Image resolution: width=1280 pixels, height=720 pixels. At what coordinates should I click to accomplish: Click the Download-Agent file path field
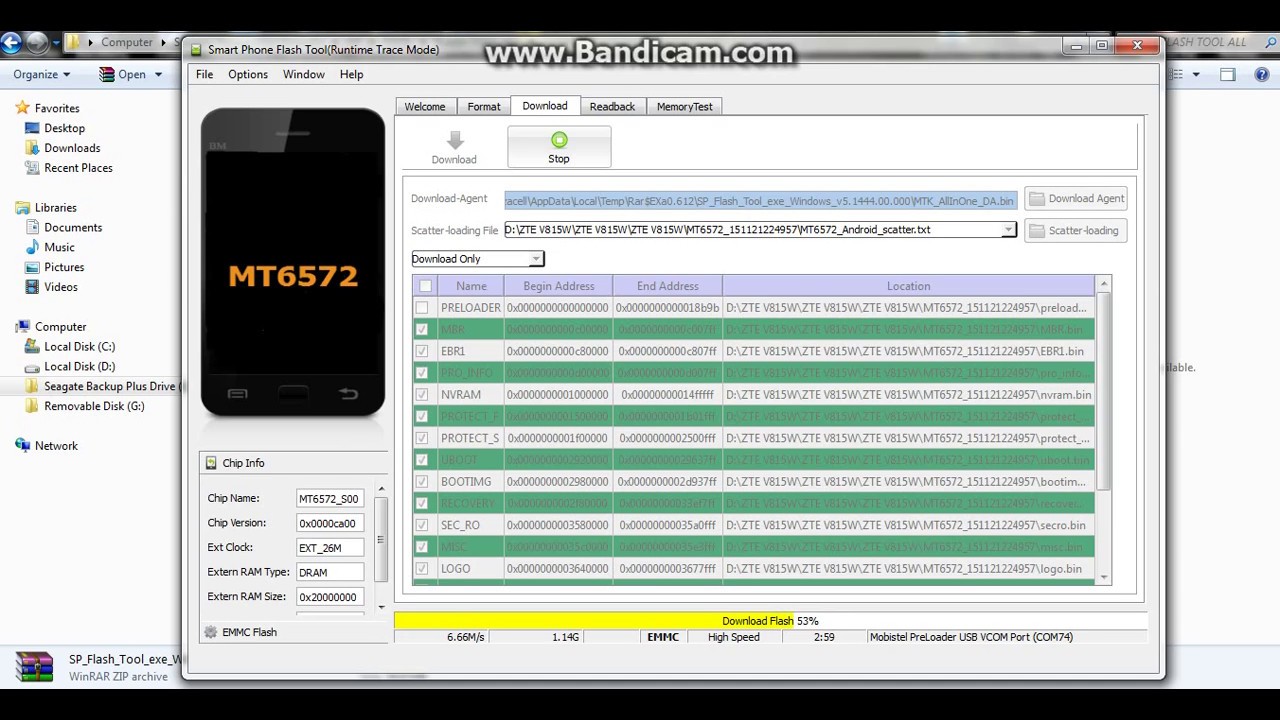tap(761, 200)
